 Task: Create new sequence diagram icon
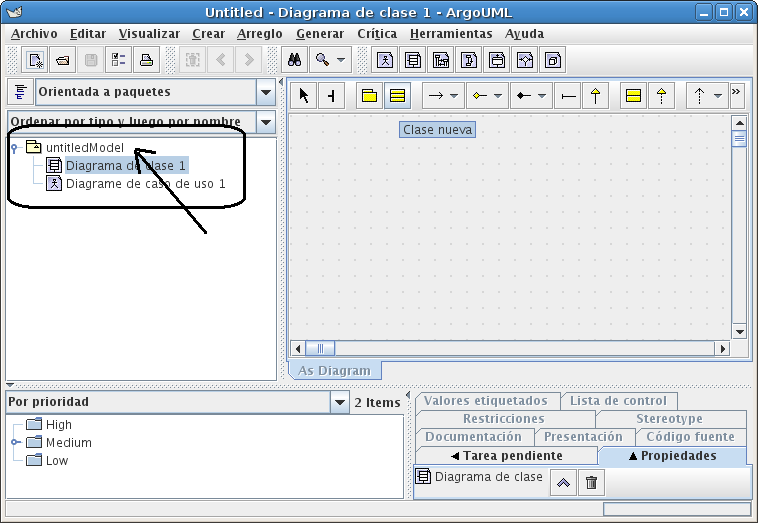[441, 60]
